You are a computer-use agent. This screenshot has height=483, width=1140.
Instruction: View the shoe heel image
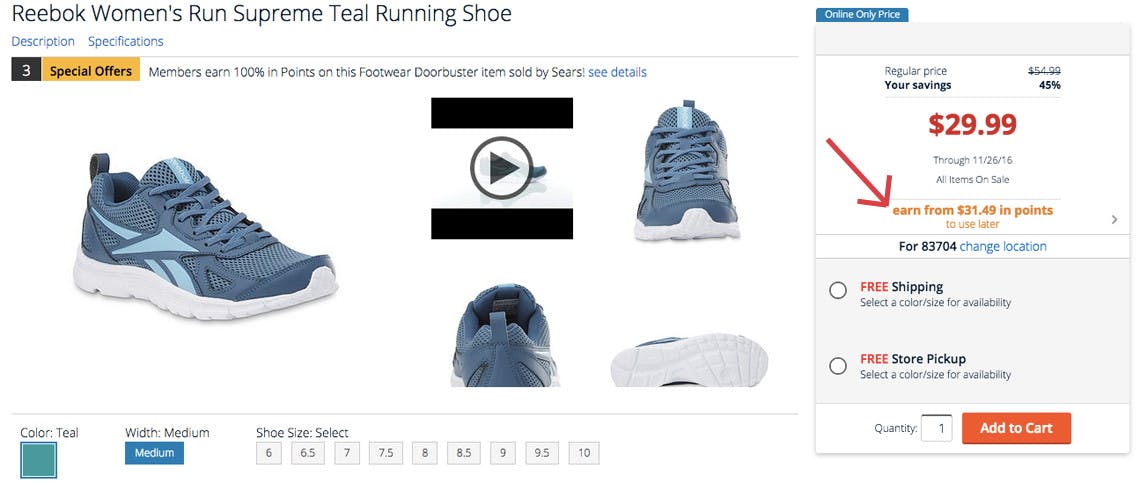[x=506, y=335]
